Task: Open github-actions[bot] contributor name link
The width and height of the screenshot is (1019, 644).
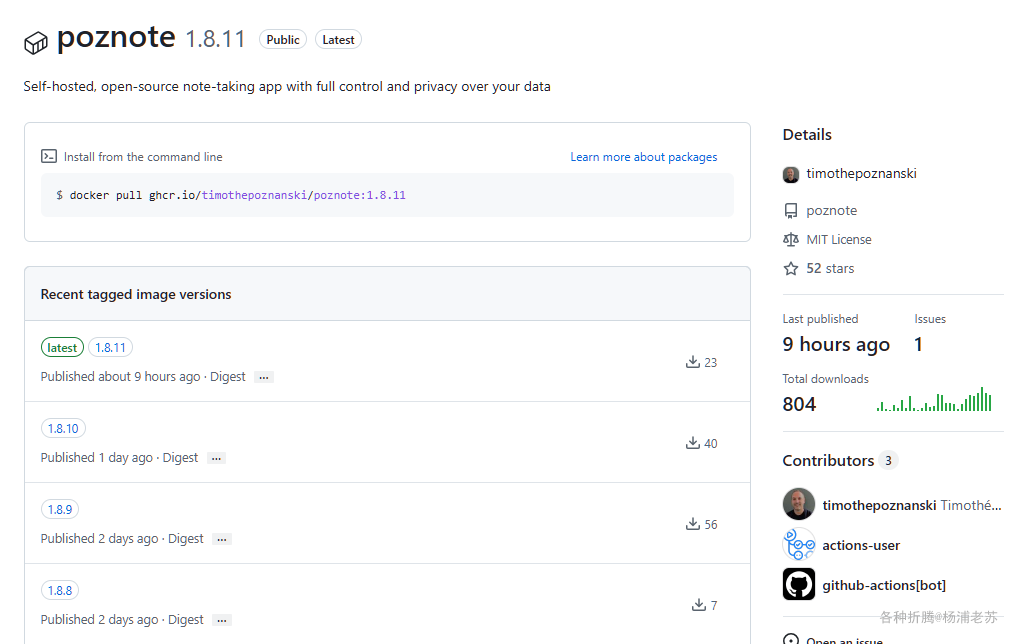Action: [x=884, y=585]
